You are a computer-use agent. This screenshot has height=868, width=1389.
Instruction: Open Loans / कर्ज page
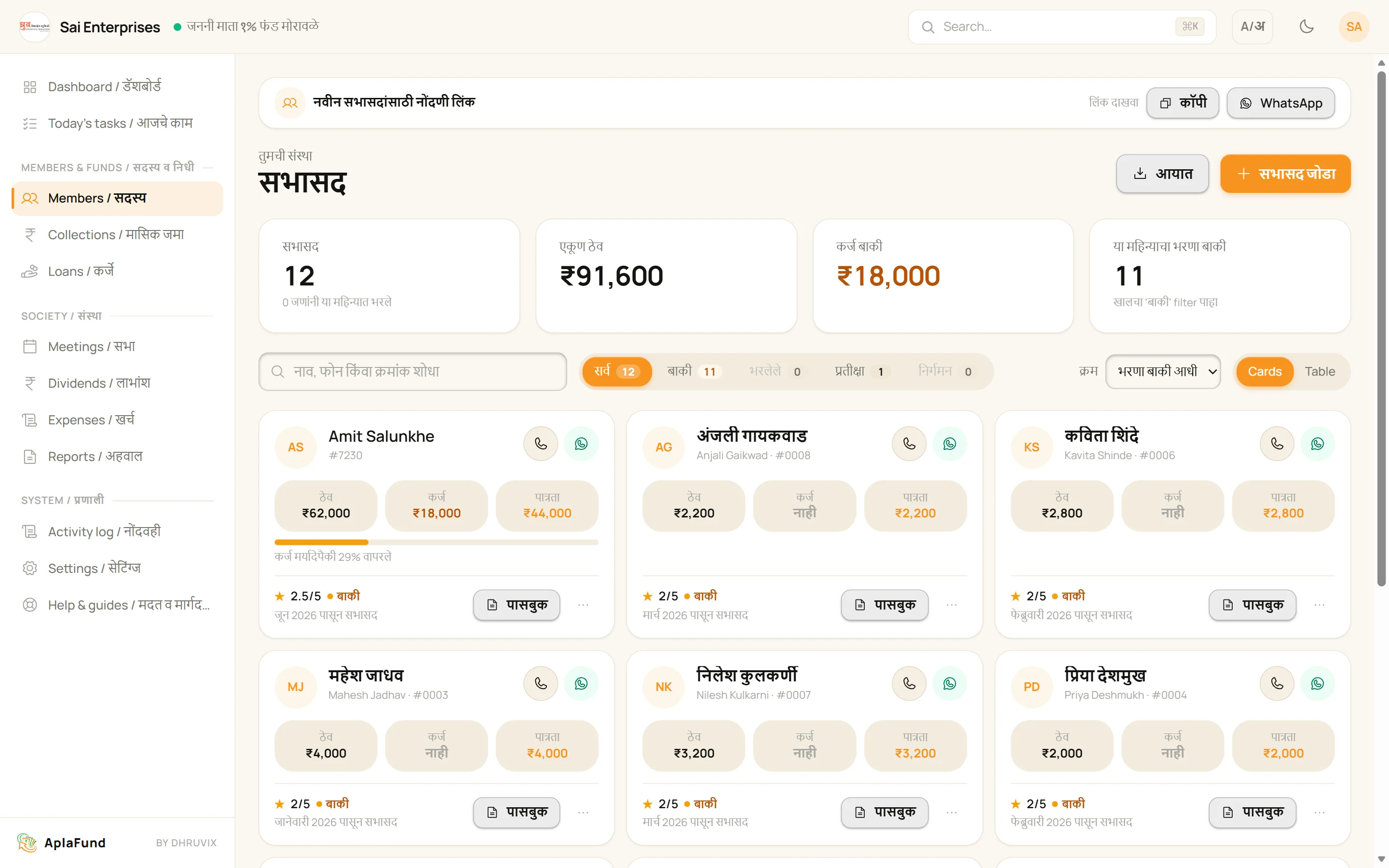click(x=117, y=271)
